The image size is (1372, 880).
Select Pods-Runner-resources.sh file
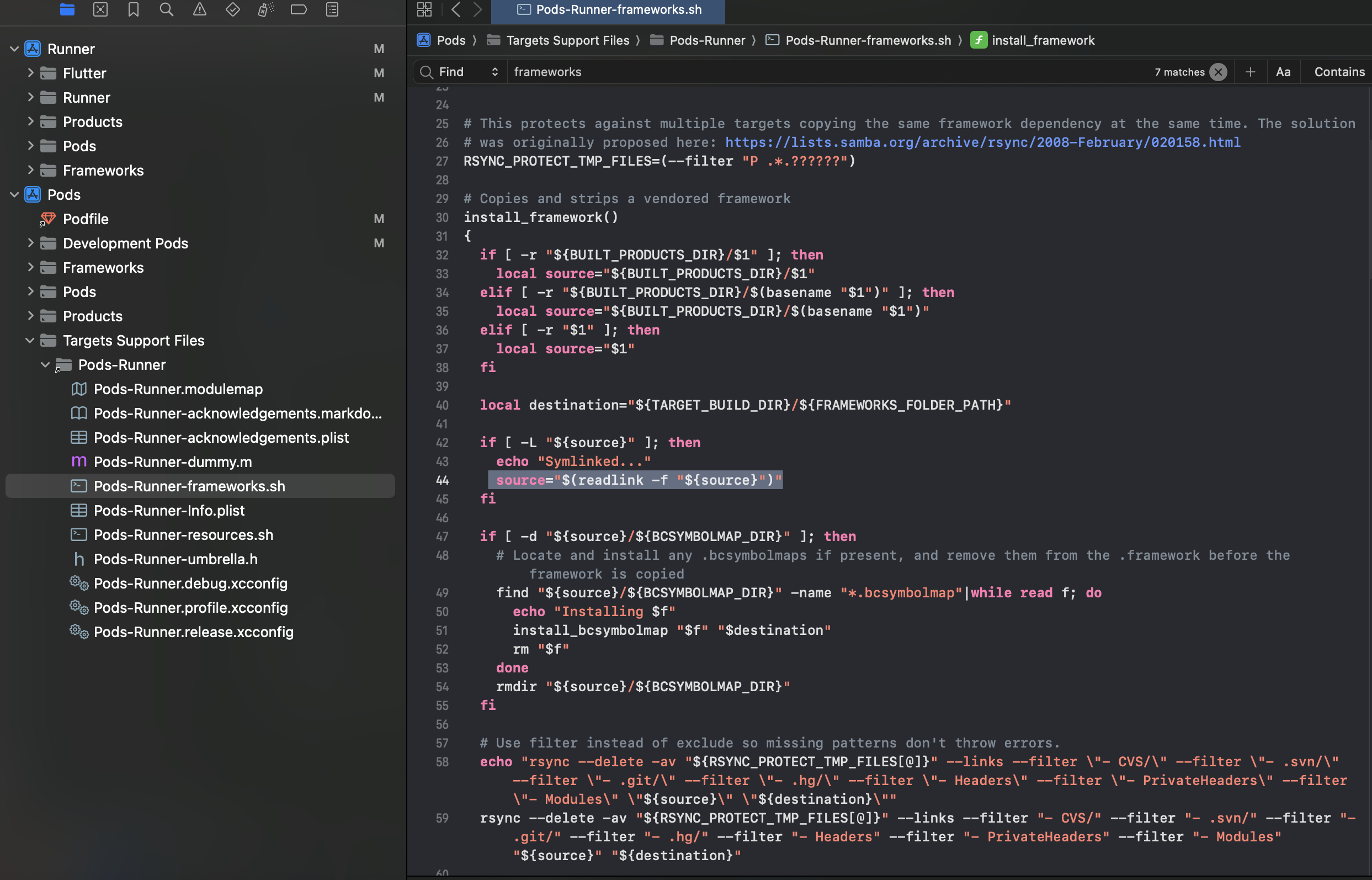coord(183,535)
